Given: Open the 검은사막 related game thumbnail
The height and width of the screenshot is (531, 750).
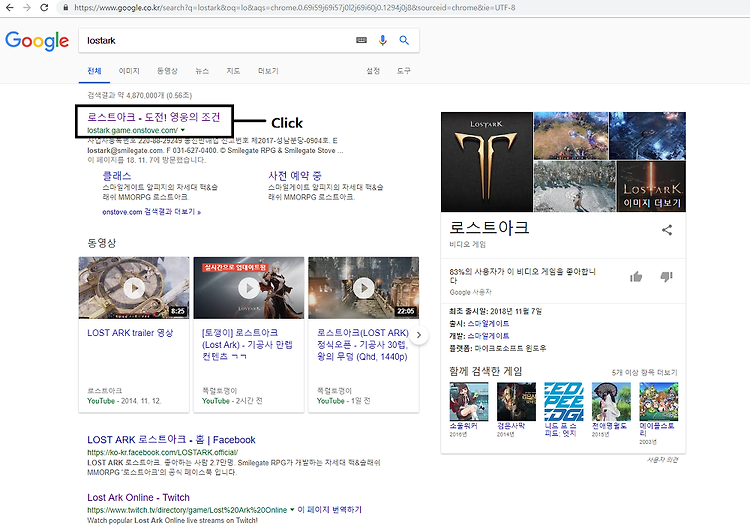Looking at the screenshot, I should pos(516,401).
